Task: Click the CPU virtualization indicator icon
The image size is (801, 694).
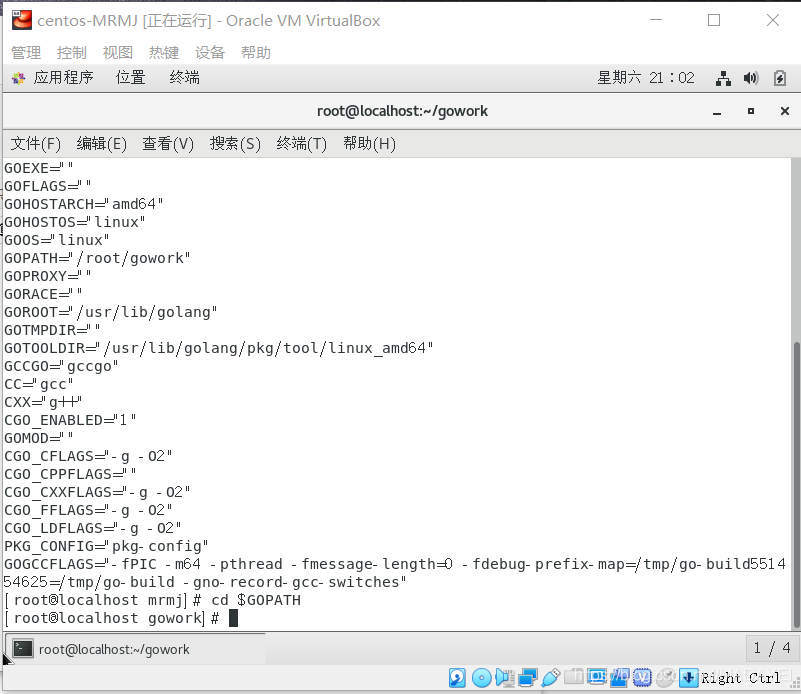Action: coord(642,677)
